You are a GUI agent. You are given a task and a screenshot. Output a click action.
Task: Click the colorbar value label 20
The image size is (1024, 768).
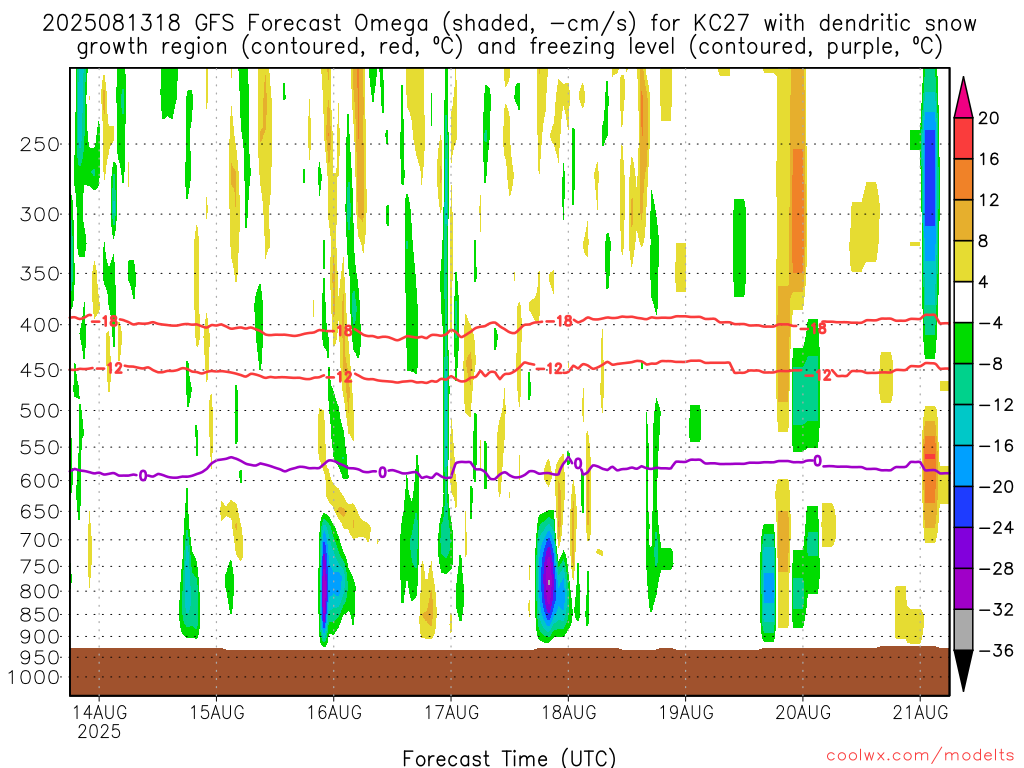[989, 118]
